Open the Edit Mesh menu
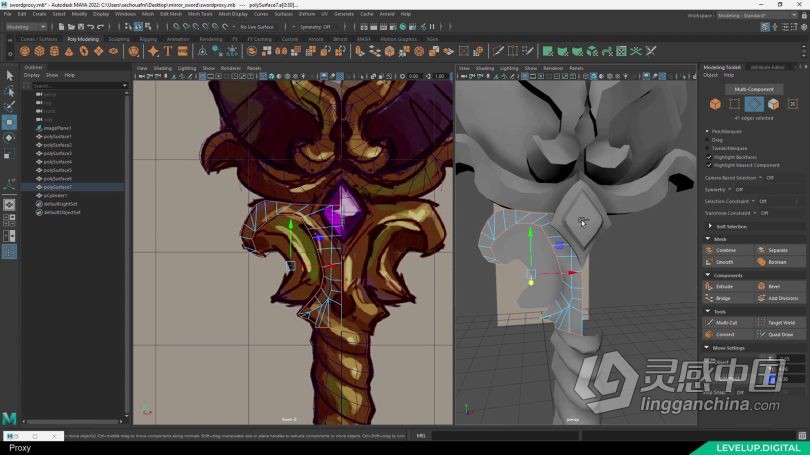 coord(171,14)
